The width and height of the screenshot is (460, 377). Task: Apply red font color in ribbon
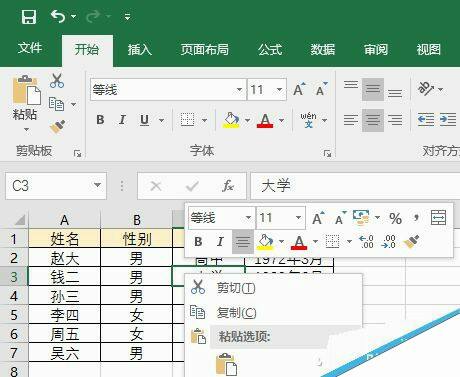[265, 120]
